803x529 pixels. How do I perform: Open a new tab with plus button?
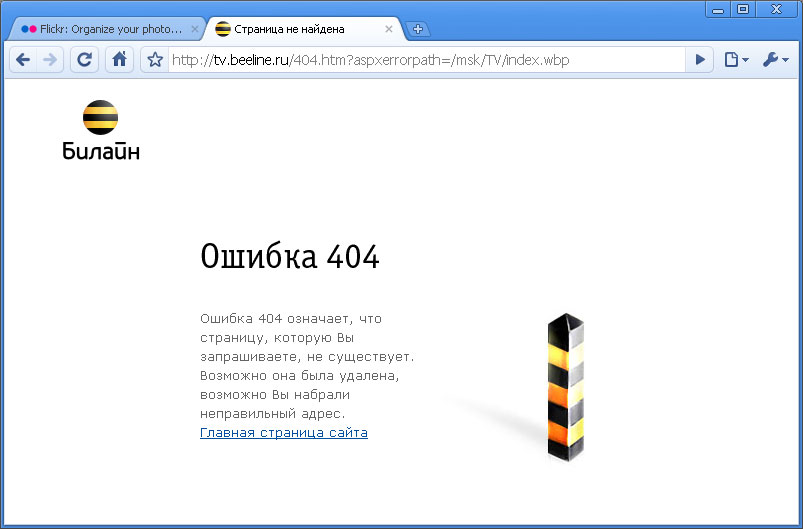[x=418, y=29]
